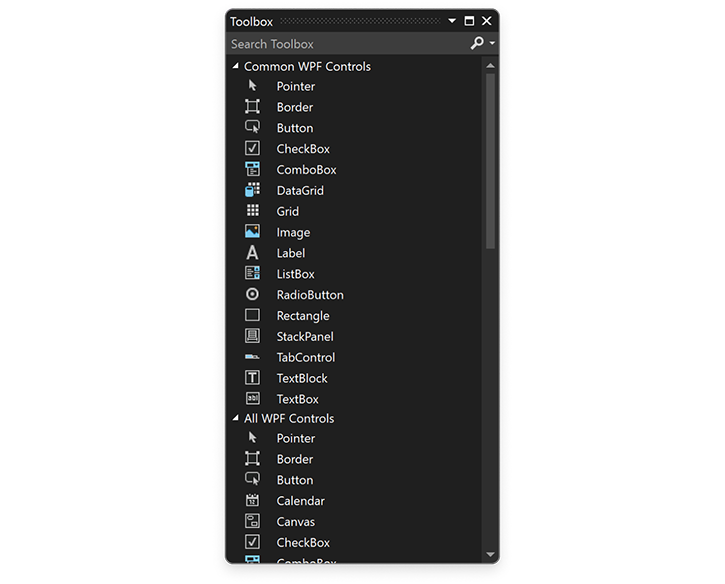Click the scrollbar up arrow
The image size is (725, 584).
coord(491,66)
